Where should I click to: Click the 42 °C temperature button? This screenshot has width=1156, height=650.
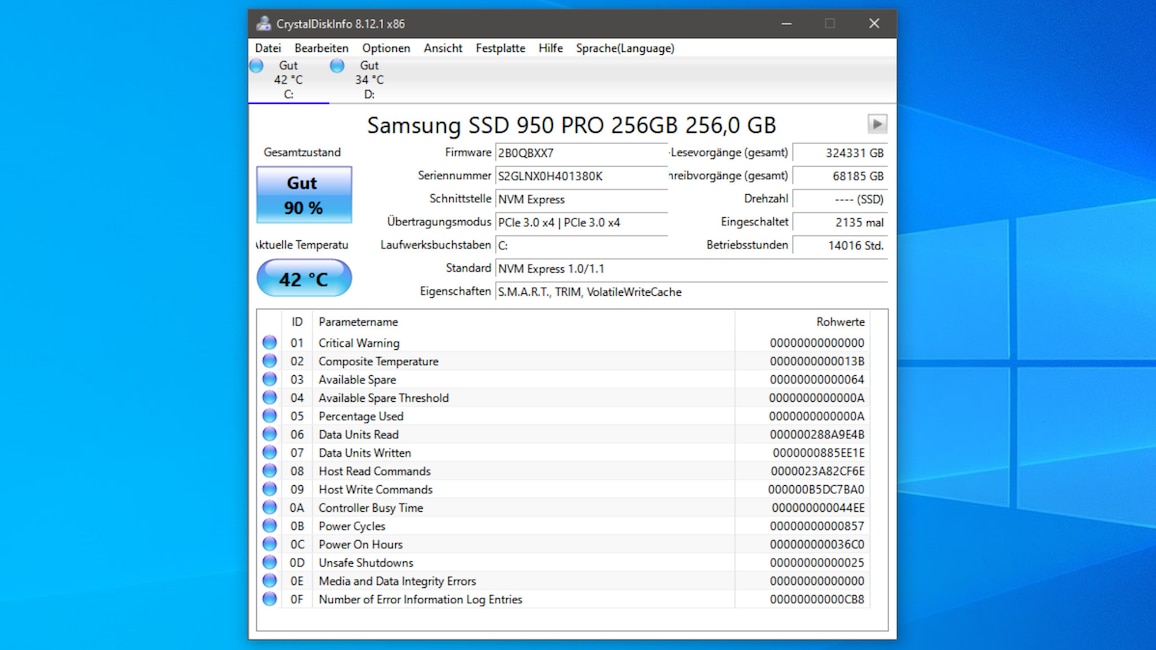[x=304, y=279]
